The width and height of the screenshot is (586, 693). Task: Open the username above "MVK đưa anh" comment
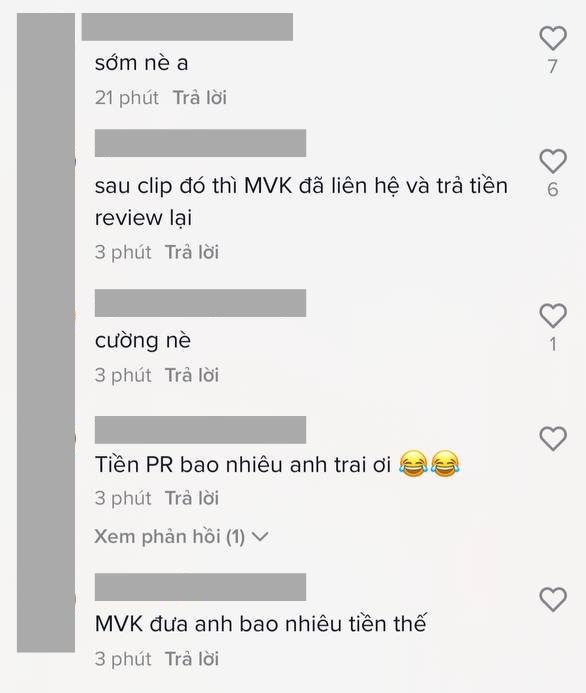200,587
